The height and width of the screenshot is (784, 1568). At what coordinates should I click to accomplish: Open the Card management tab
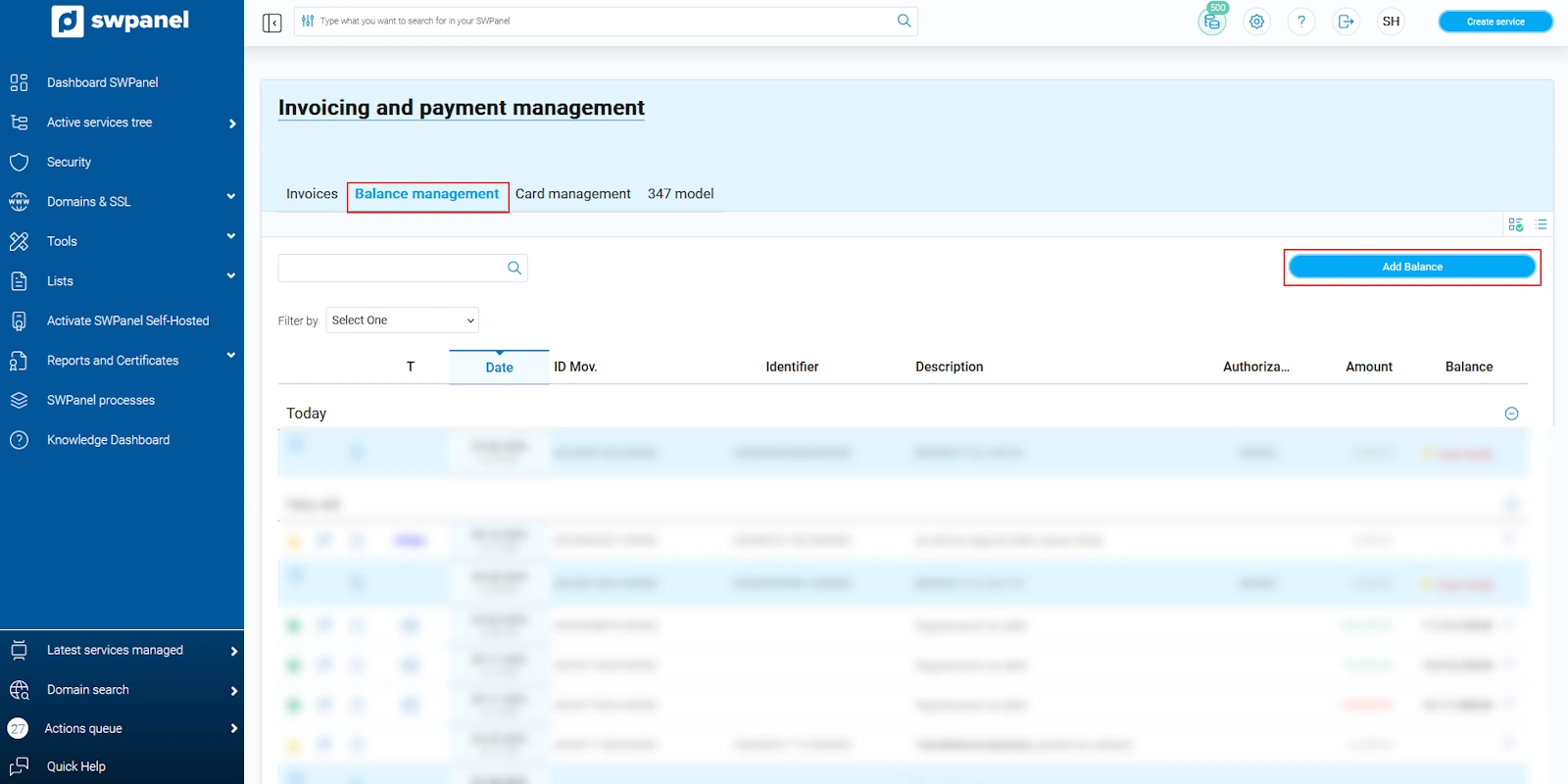pos(572,194)
